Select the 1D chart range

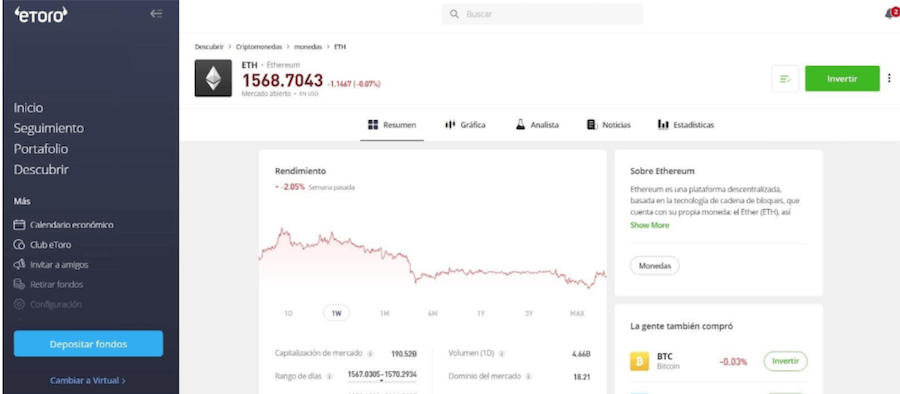pyautogui.click(x=288, y=314)
